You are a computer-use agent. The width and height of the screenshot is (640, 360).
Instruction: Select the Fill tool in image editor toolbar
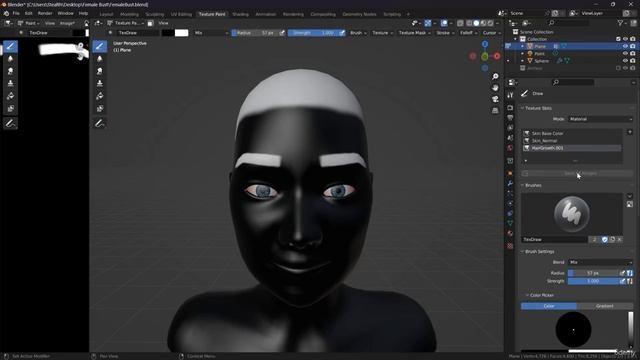[x=10, y=96]
